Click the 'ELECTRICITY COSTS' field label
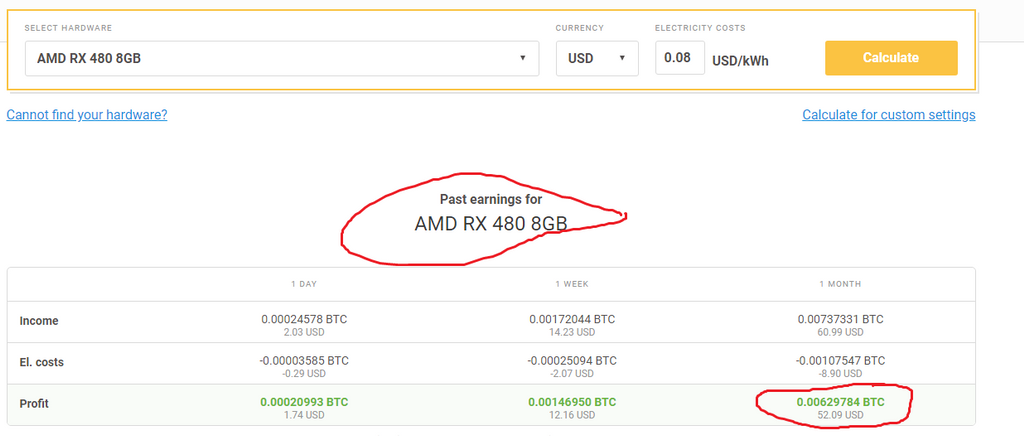The width and height of the screenshot is (1024, 436). tap(700, 28)
